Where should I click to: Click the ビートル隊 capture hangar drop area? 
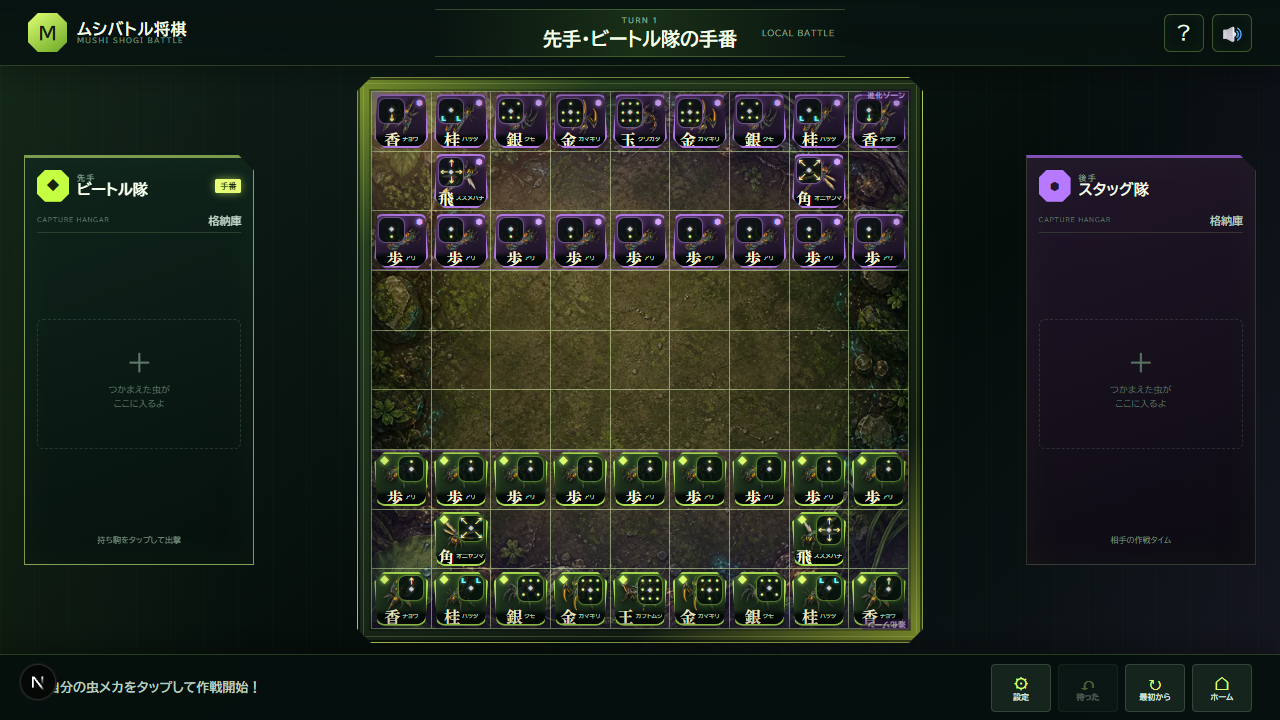[139, 384]
